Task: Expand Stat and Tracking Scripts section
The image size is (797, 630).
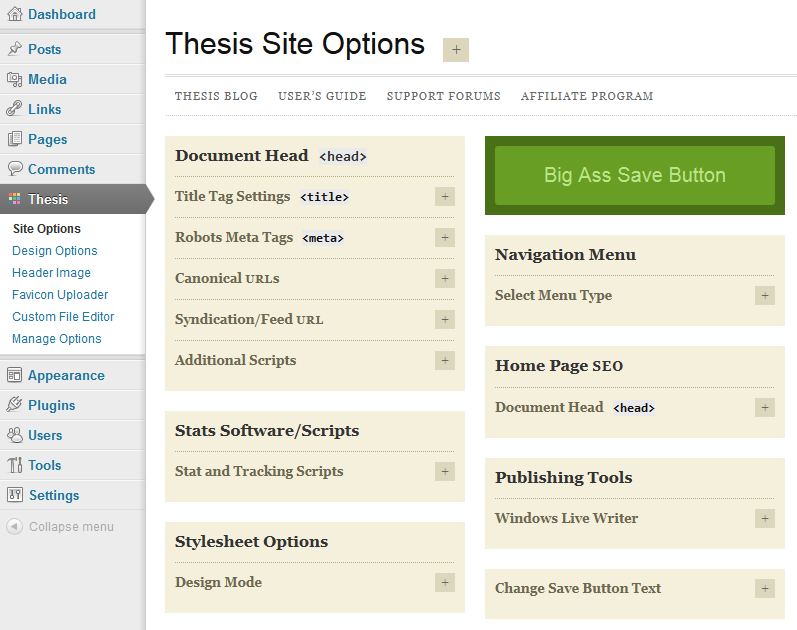Action: [445, 471]
